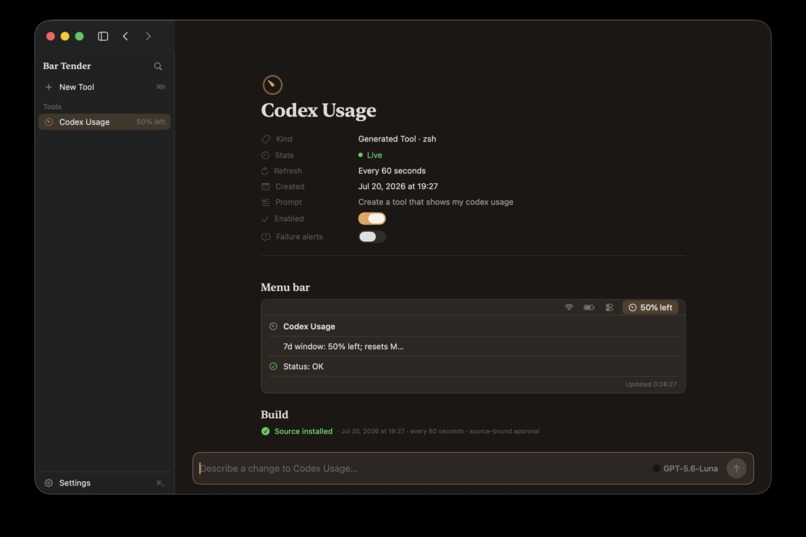Disable the Enabled toggle

[372, 218]
